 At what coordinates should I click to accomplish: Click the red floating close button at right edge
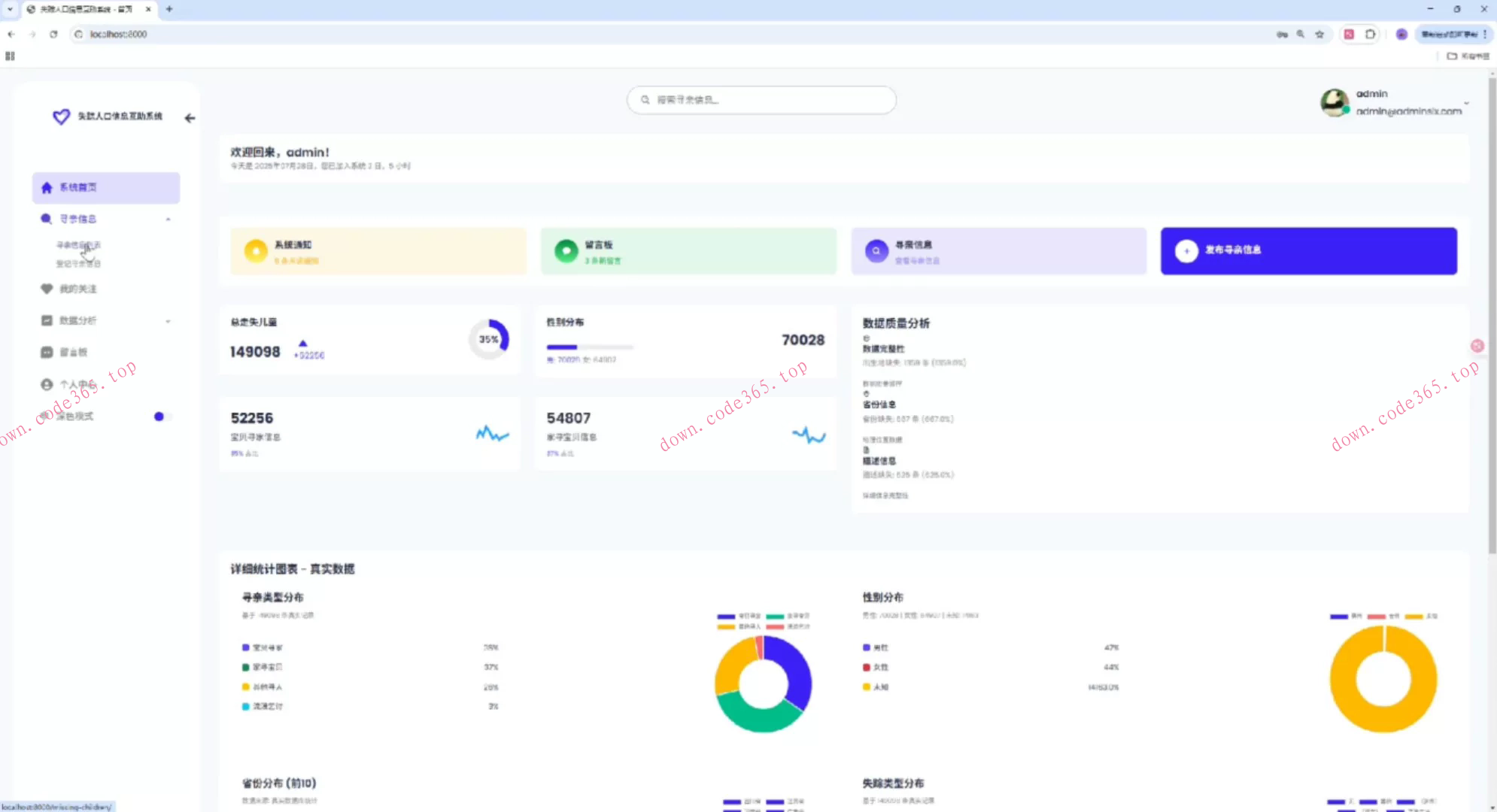click(x=1477, y=346)
